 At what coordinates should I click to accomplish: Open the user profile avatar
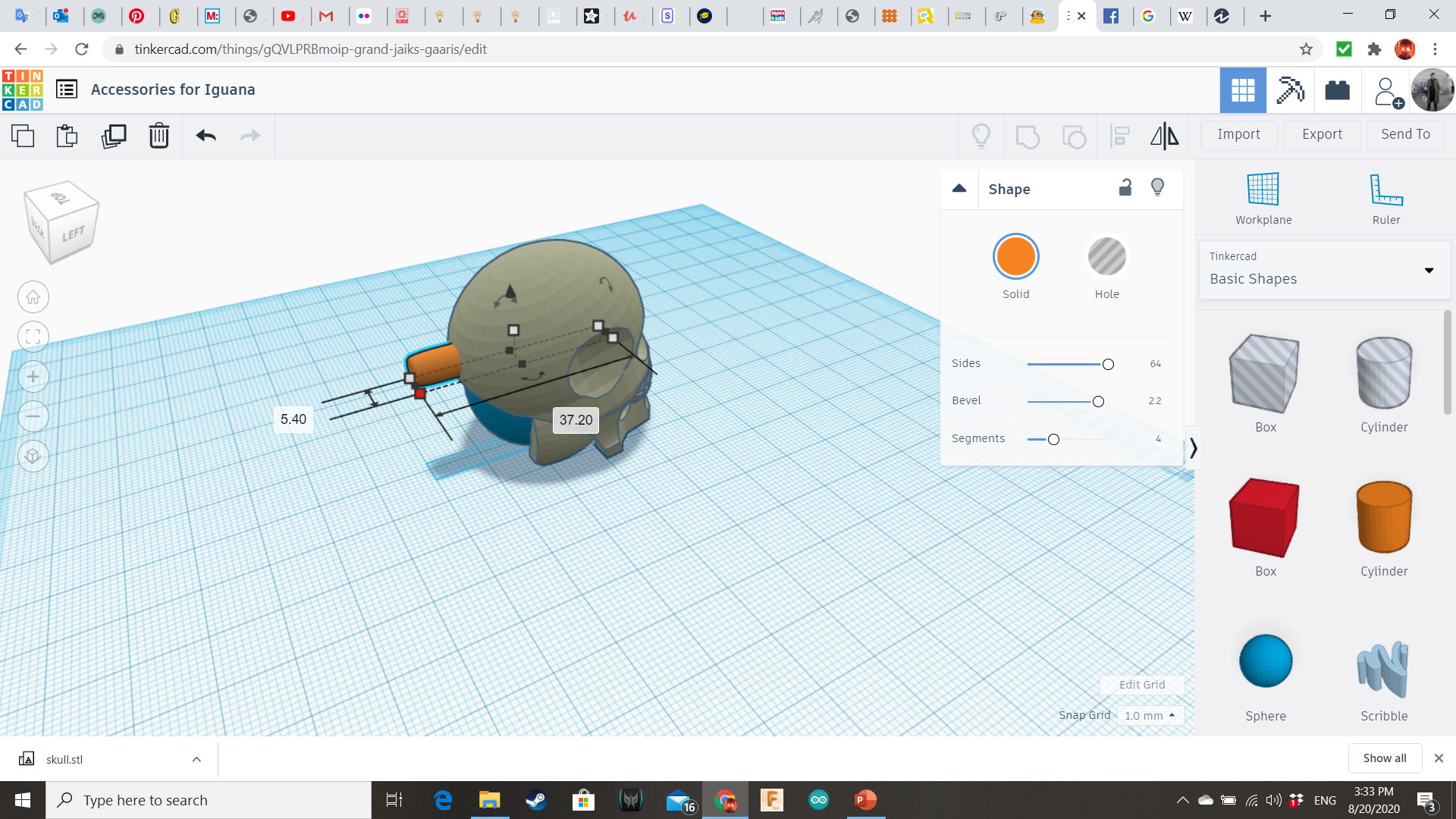click(x=1432, y=90)
